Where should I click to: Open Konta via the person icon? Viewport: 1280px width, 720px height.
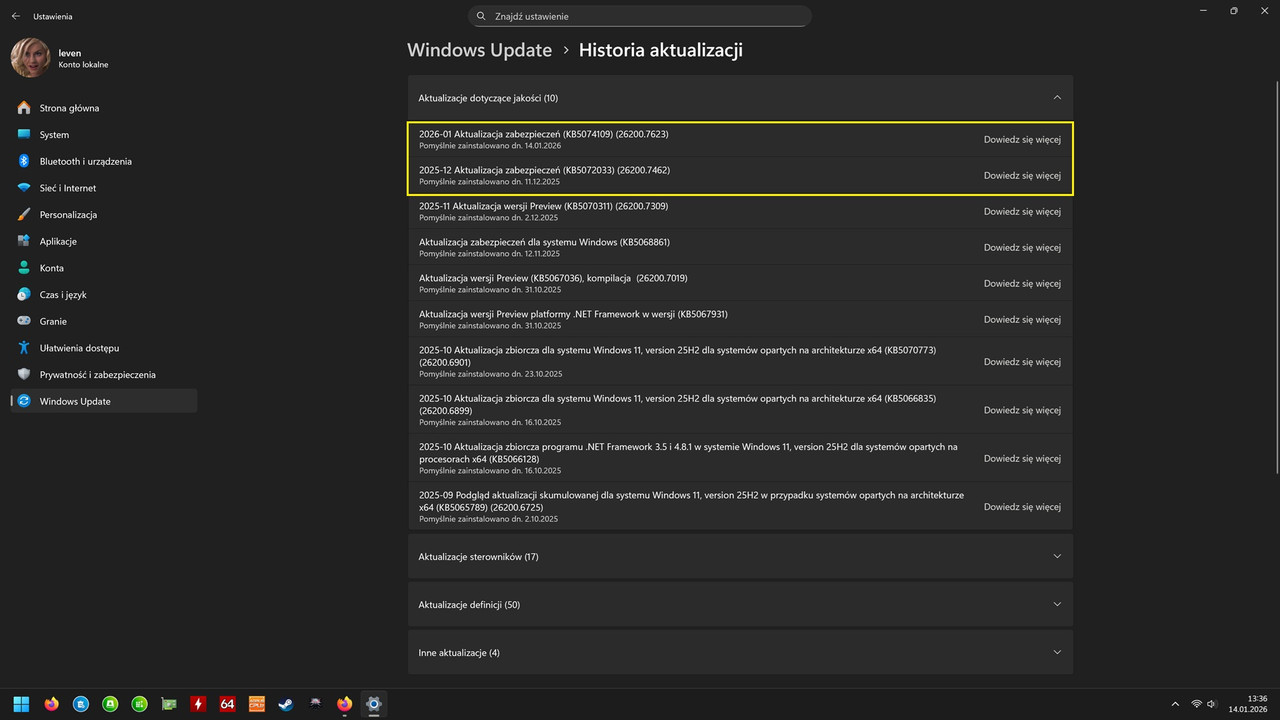point(24,268)
